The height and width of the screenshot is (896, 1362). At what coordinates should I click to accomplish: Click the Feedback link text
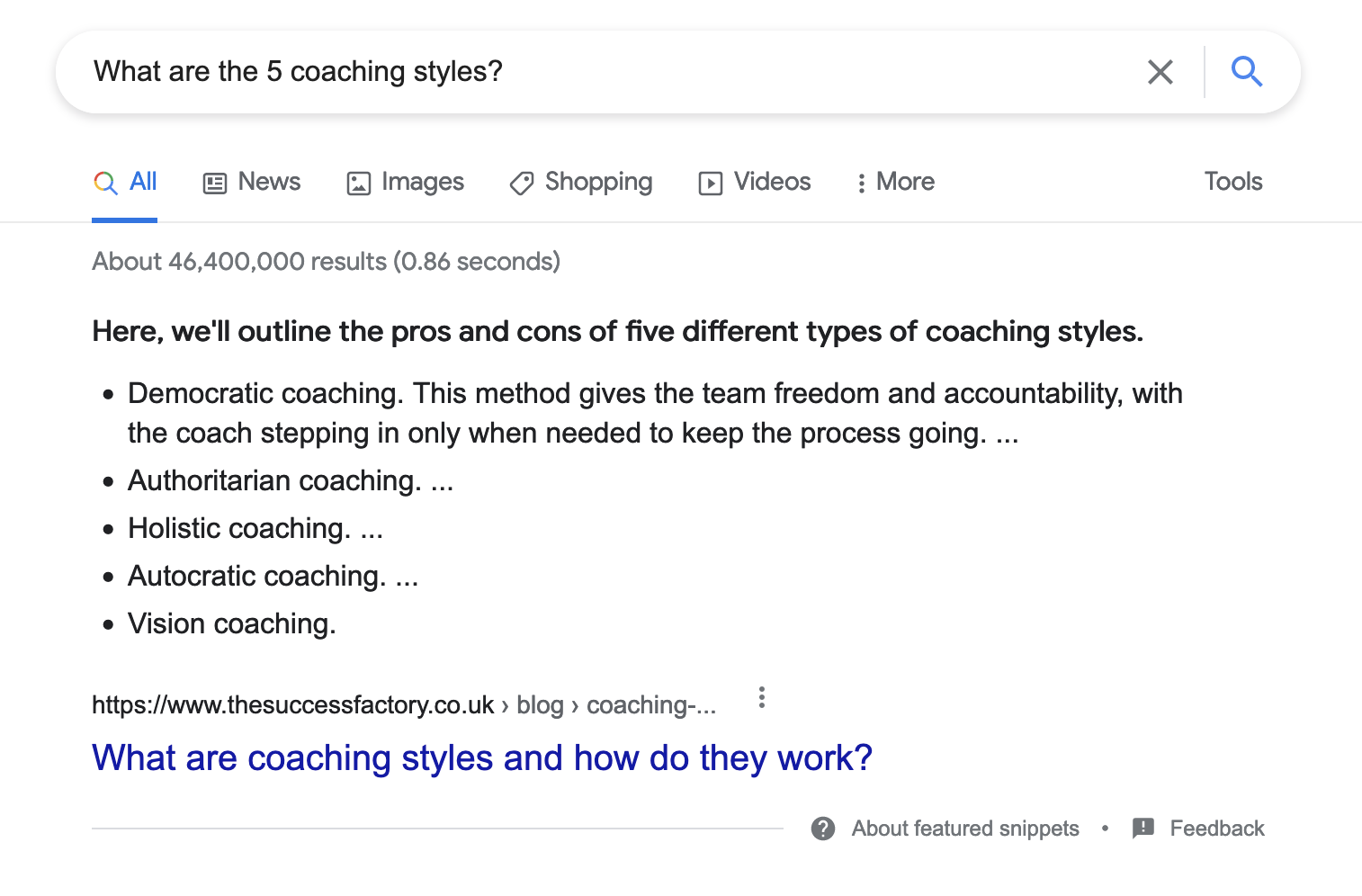point(1216,829)
